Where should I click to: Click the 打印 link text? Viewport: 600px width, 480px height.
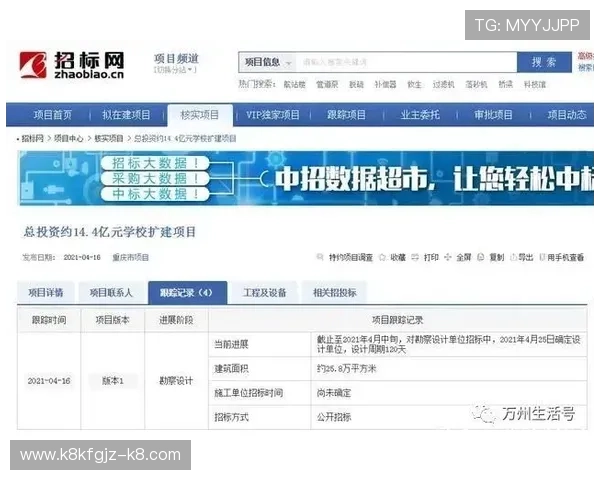tap(431, 258)
